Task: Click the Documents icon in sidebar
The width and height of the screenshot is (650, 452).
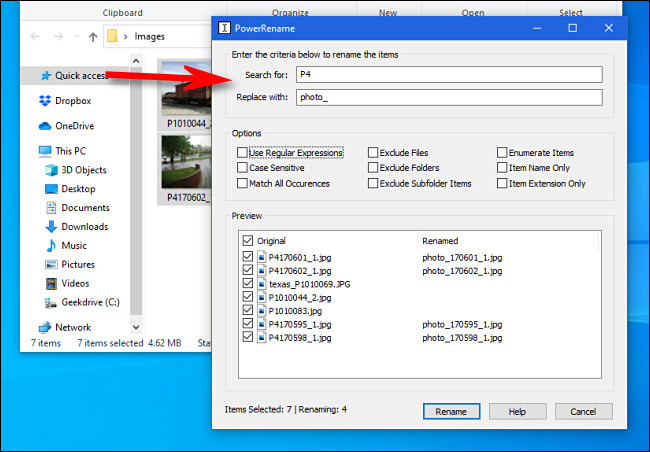Action: point(51,208)
